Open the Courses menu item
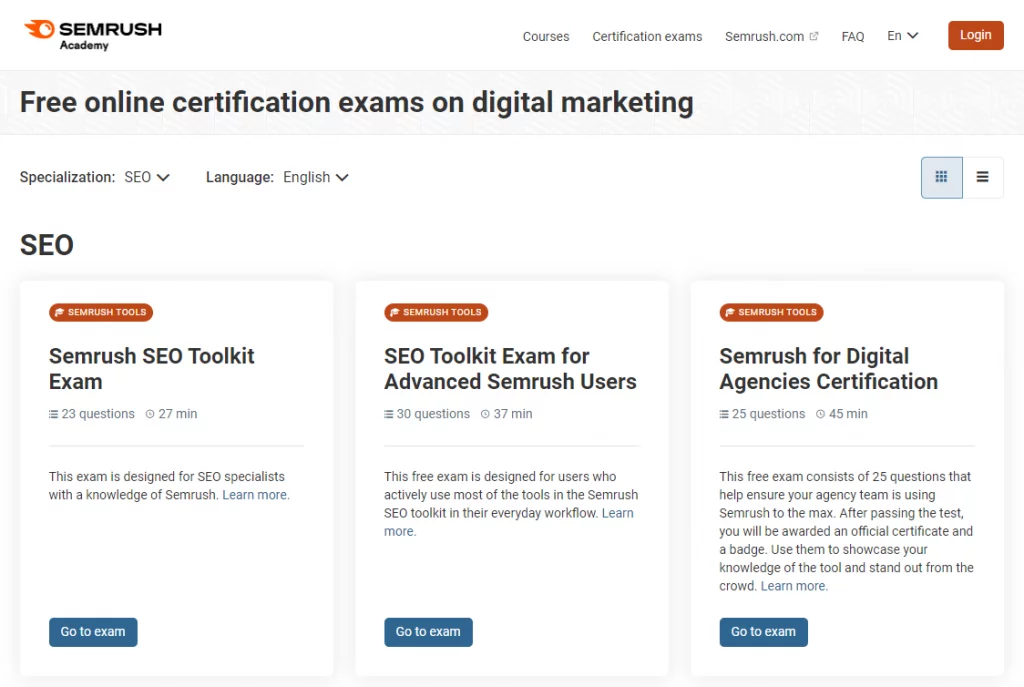Image resolution: width=1024 pixels, height=687 pixels. click(546, 37)
